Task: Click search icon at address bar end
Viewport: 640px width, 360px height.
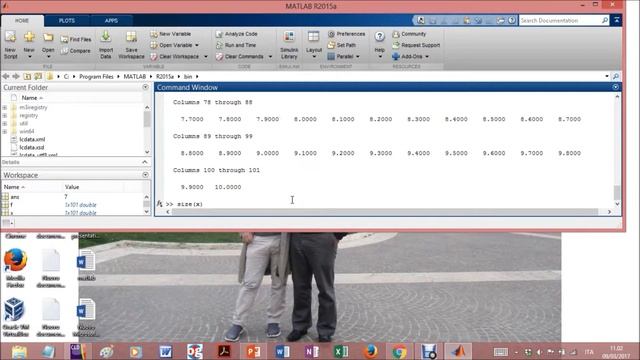Action: click(x=616, y=76)
